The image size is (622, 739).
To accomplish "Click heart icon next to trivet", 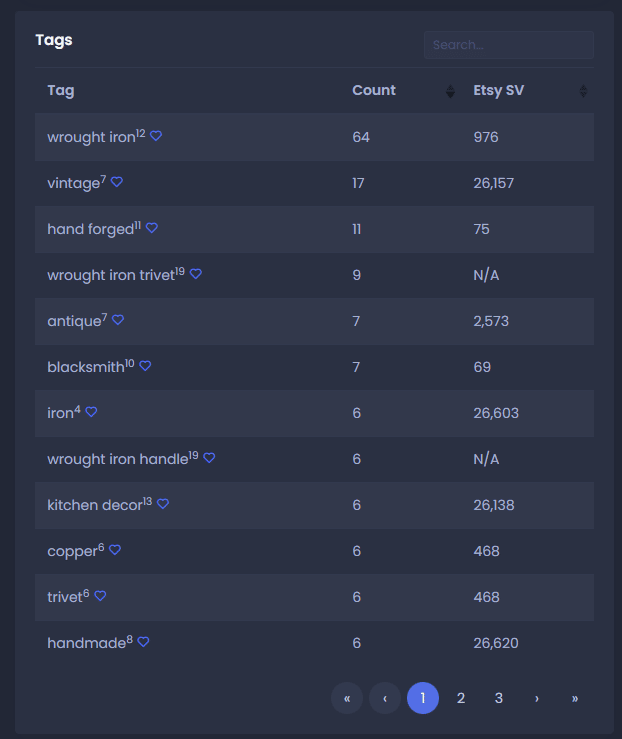I will coord(100,596).
